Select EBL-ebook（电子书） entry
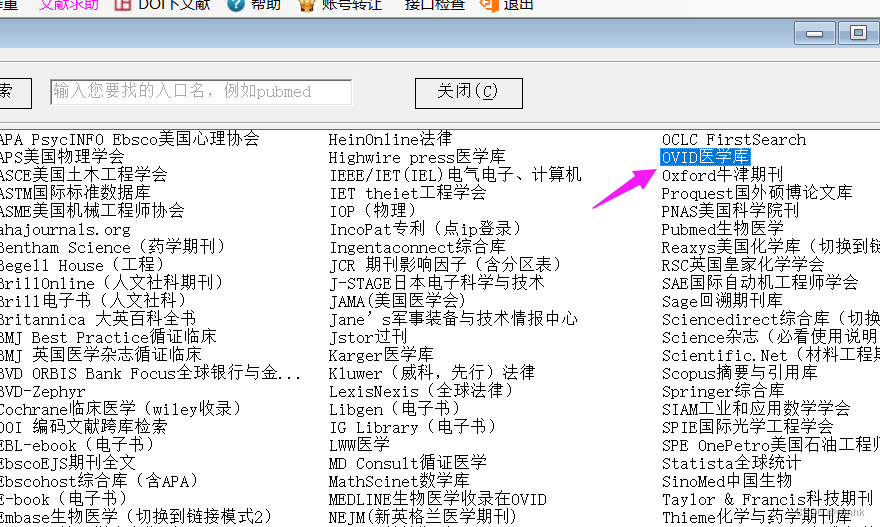 77,445
